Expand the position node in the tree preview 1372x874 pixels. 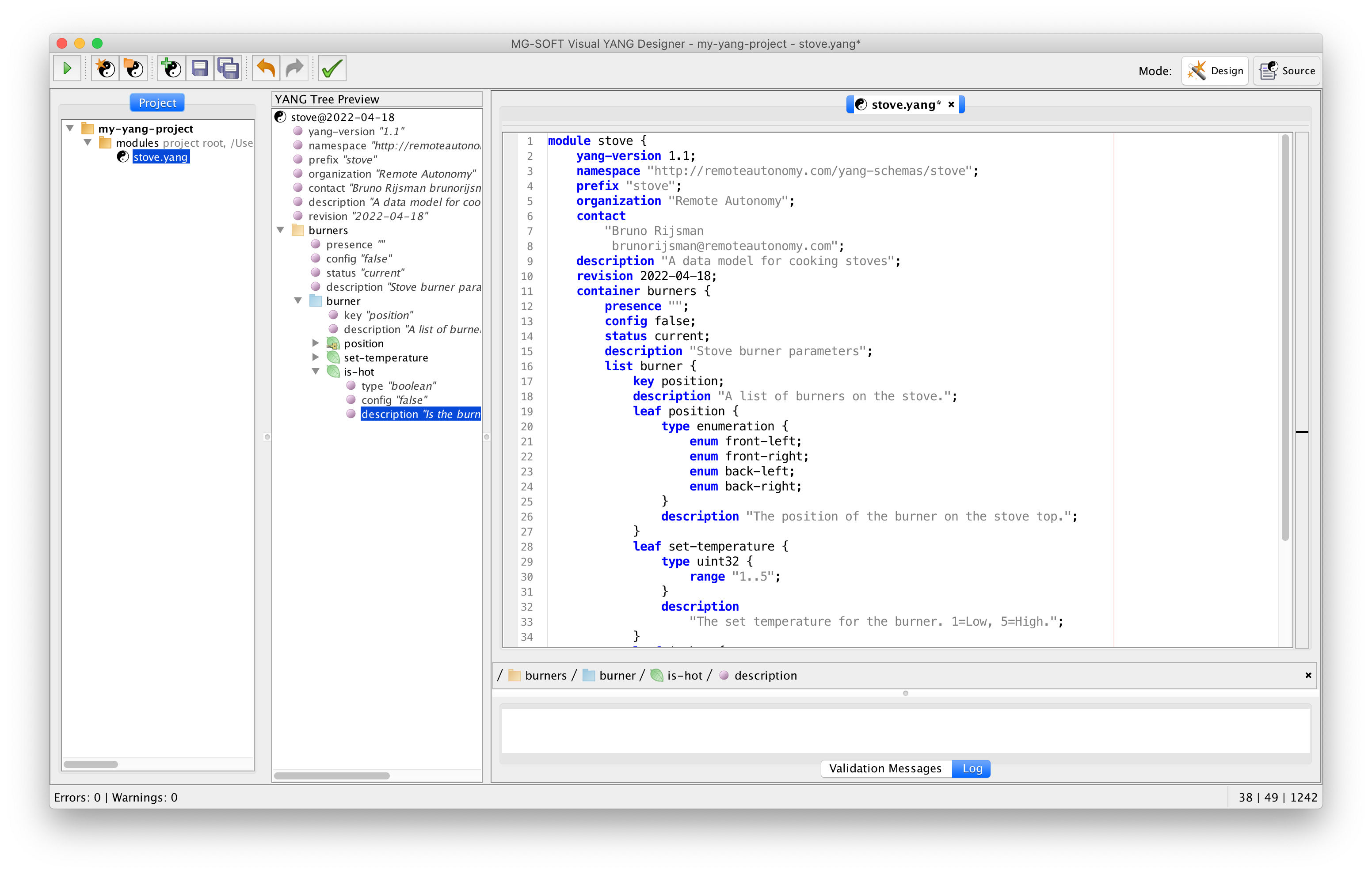tap(316, 343)
